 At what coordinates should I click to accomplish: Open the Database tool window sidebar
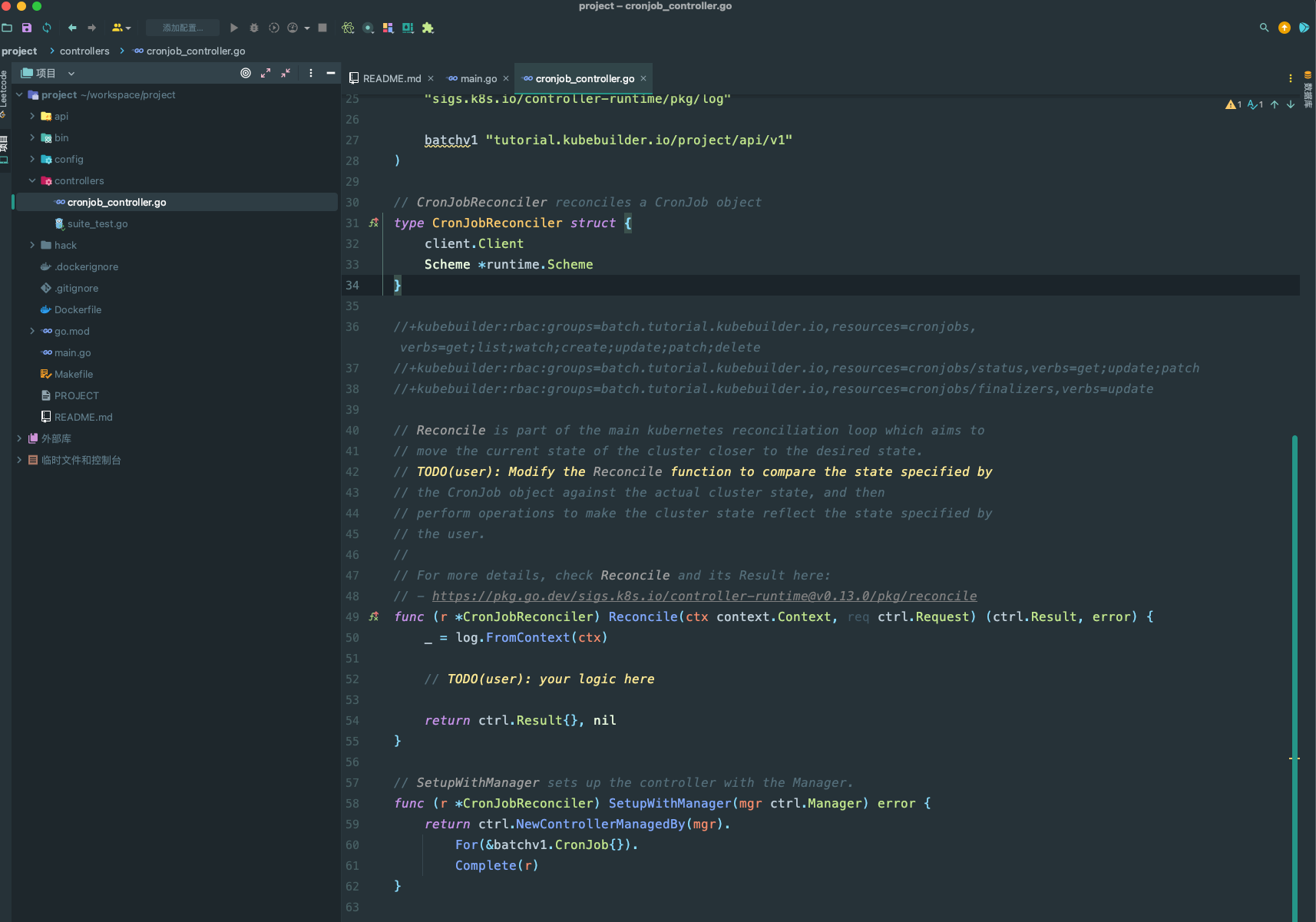coord(1308,91)
